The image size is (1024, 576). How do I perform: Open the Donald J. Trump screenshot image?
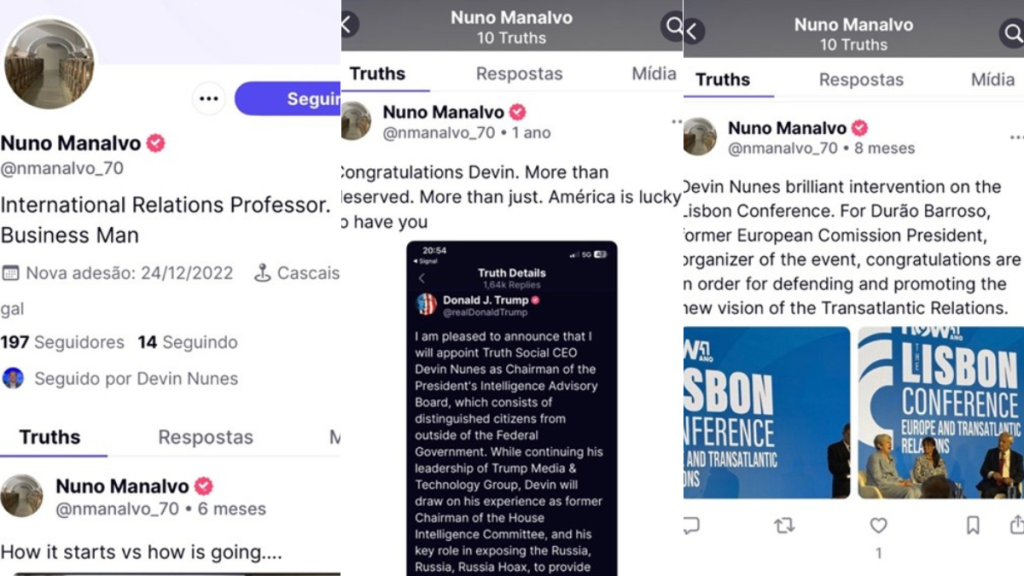[x=511, y=408]
